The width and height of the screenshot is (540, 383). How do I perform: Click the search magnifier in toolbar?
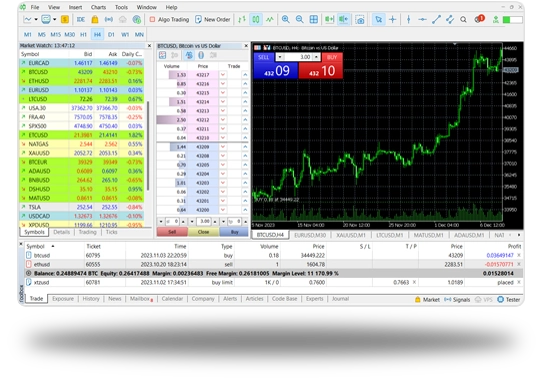(x=463, y=20)
